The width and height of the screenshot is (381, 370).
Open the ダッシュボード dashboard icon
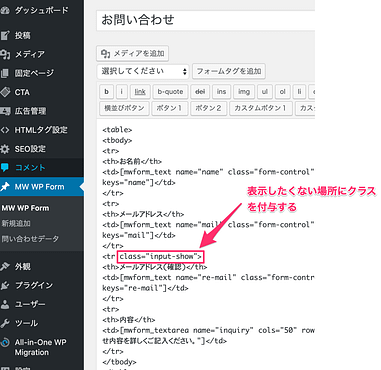(4, 10)
